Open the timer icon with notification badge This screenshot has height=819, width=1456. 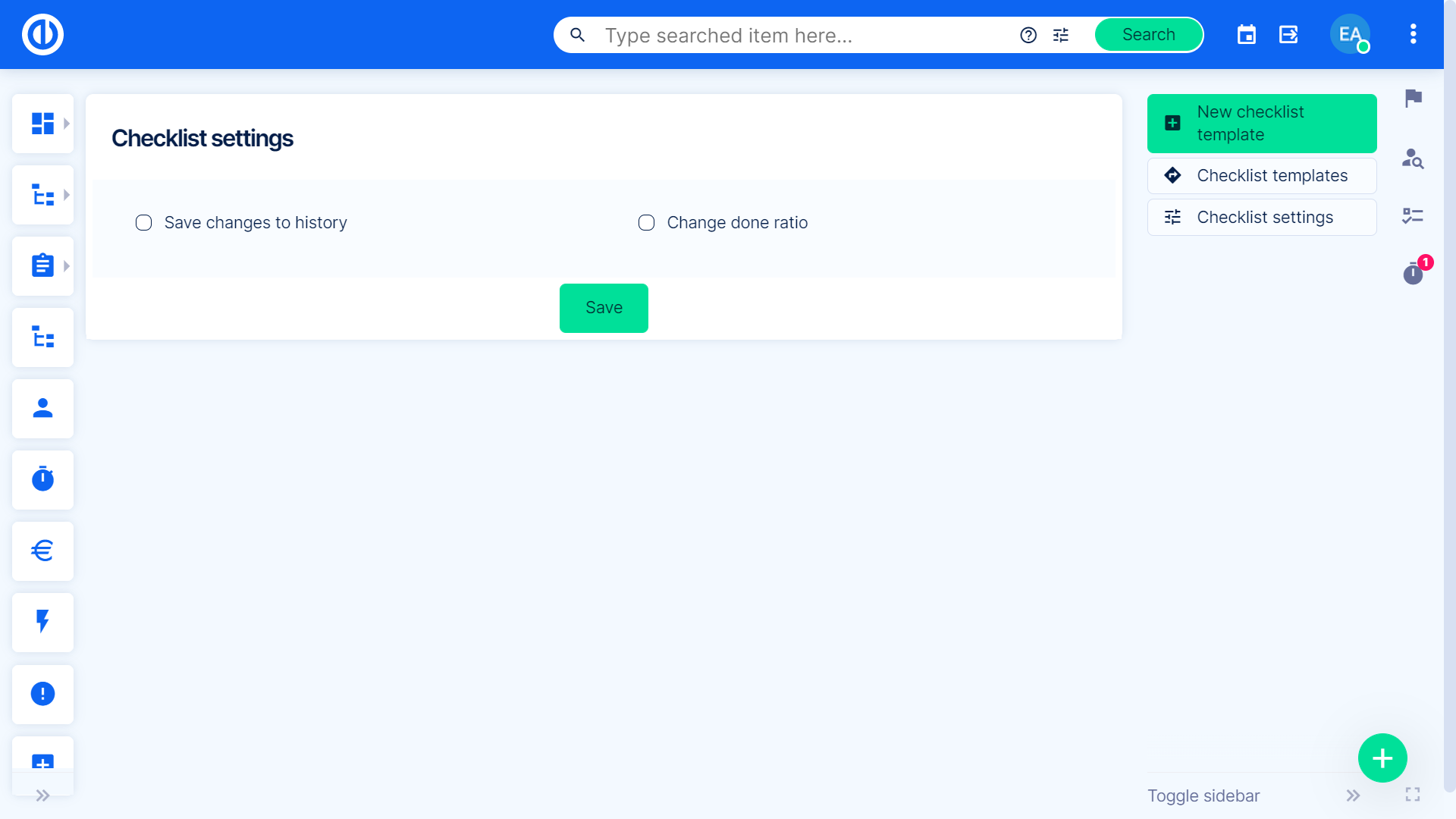[x=1414, y=272]
